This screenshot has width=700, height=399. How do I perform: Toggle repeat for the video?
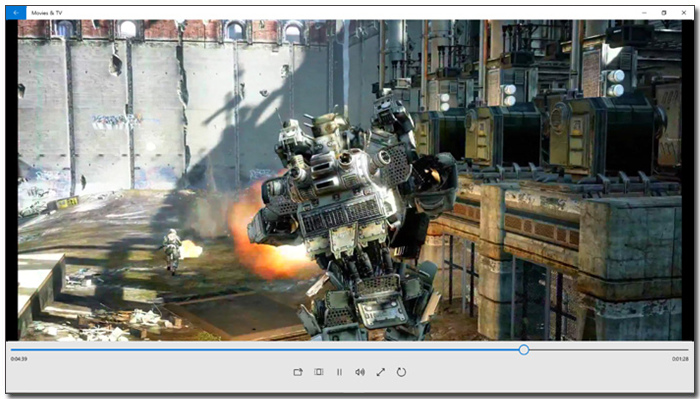click(401, 372)
